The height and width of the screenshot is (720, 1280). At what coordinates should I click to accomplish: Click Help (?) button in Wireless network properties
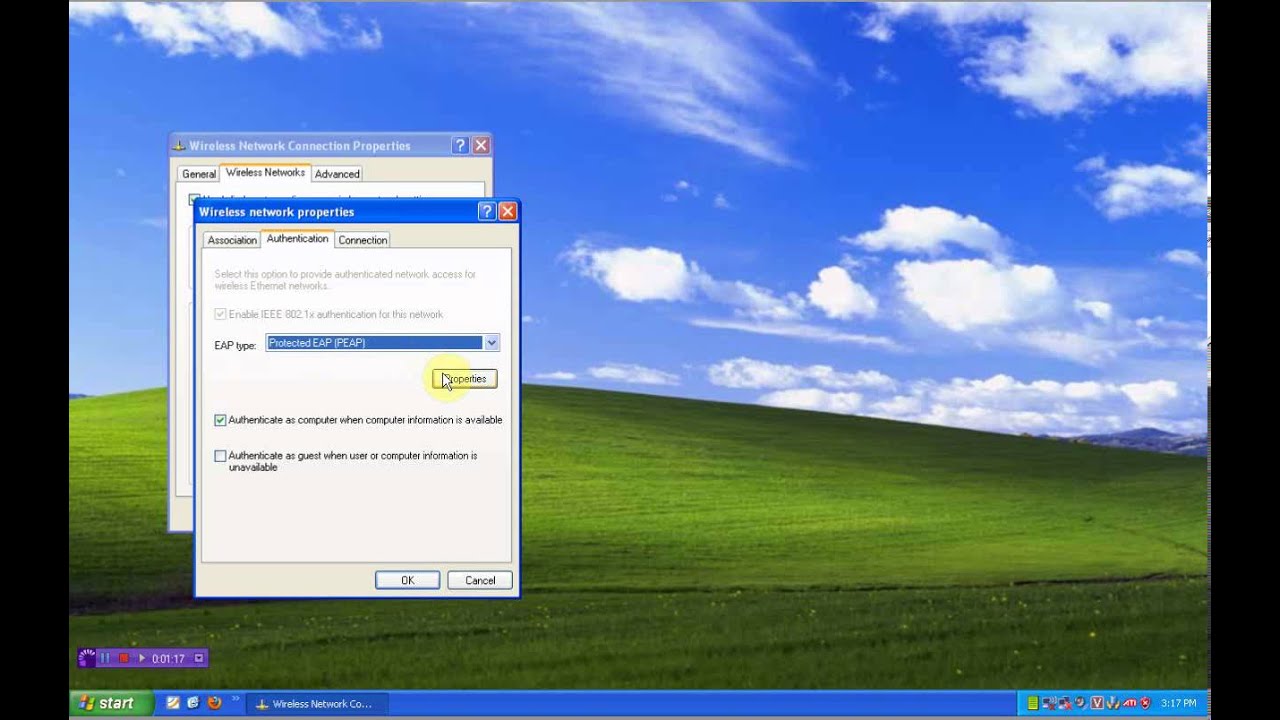click(487, 211)
